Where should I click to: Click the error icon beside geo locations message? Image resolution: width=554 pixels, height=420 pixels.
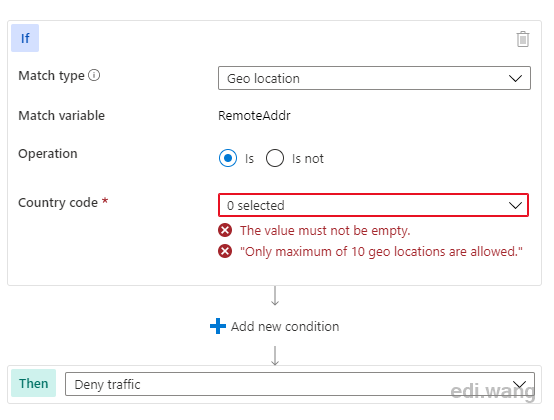(225, 252)
